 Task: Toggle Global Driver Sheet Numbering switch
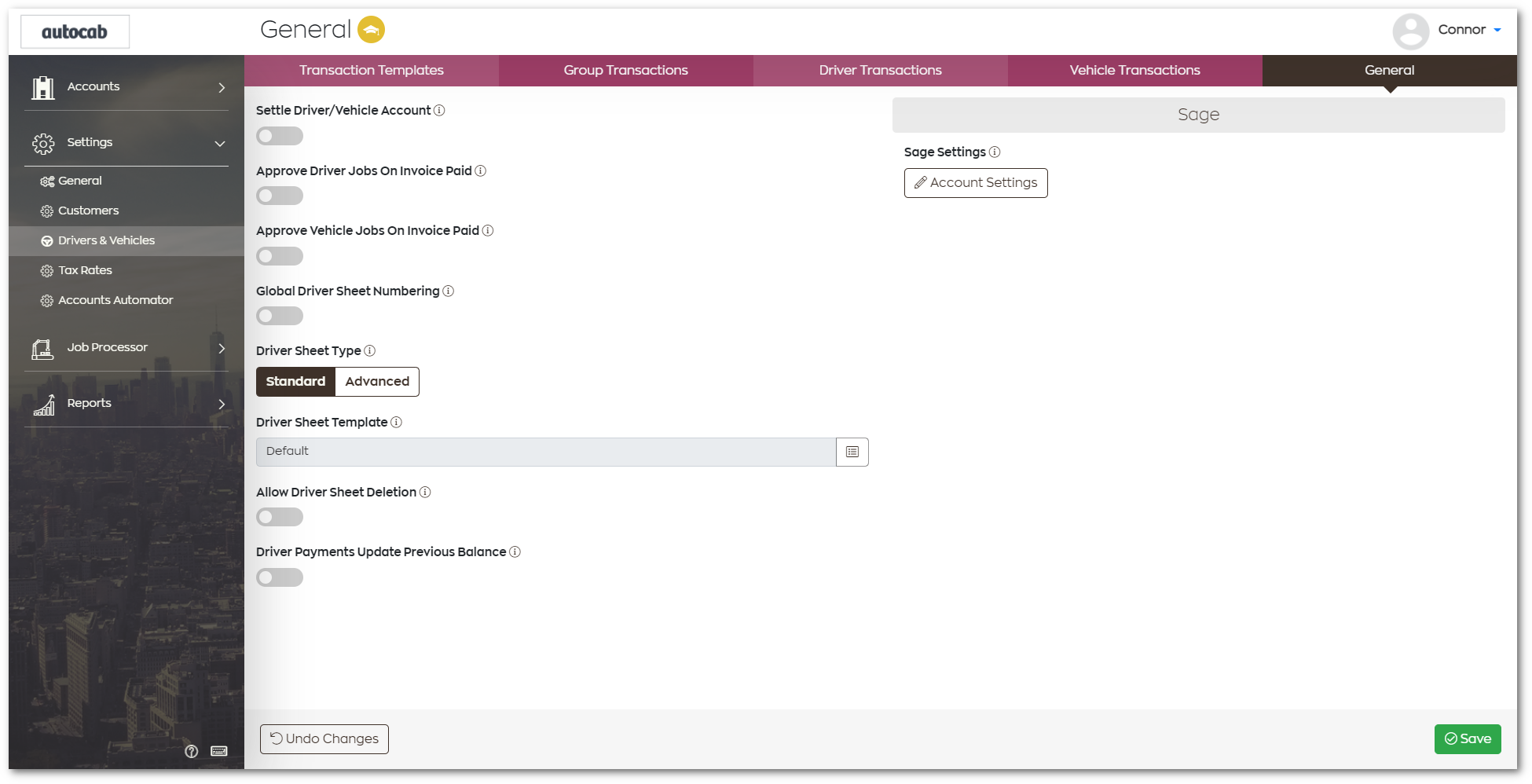coord(280,316)
